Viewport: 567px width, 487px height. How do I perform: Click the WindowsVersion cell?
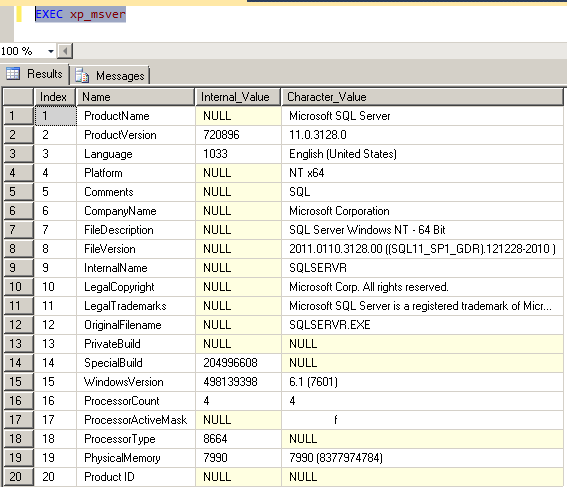point(136,382)
